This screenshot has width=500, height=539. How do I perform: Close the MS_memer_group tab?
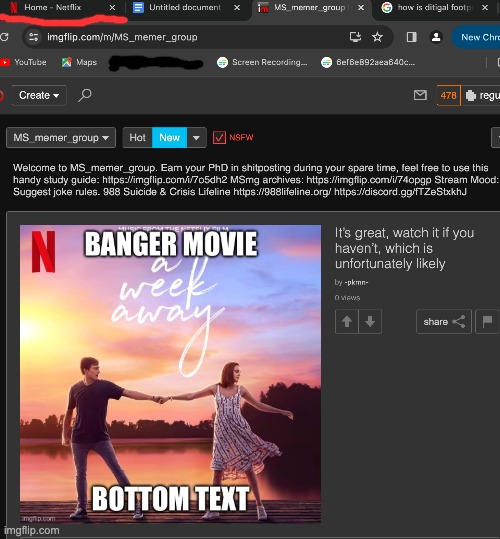coord(361,8)
